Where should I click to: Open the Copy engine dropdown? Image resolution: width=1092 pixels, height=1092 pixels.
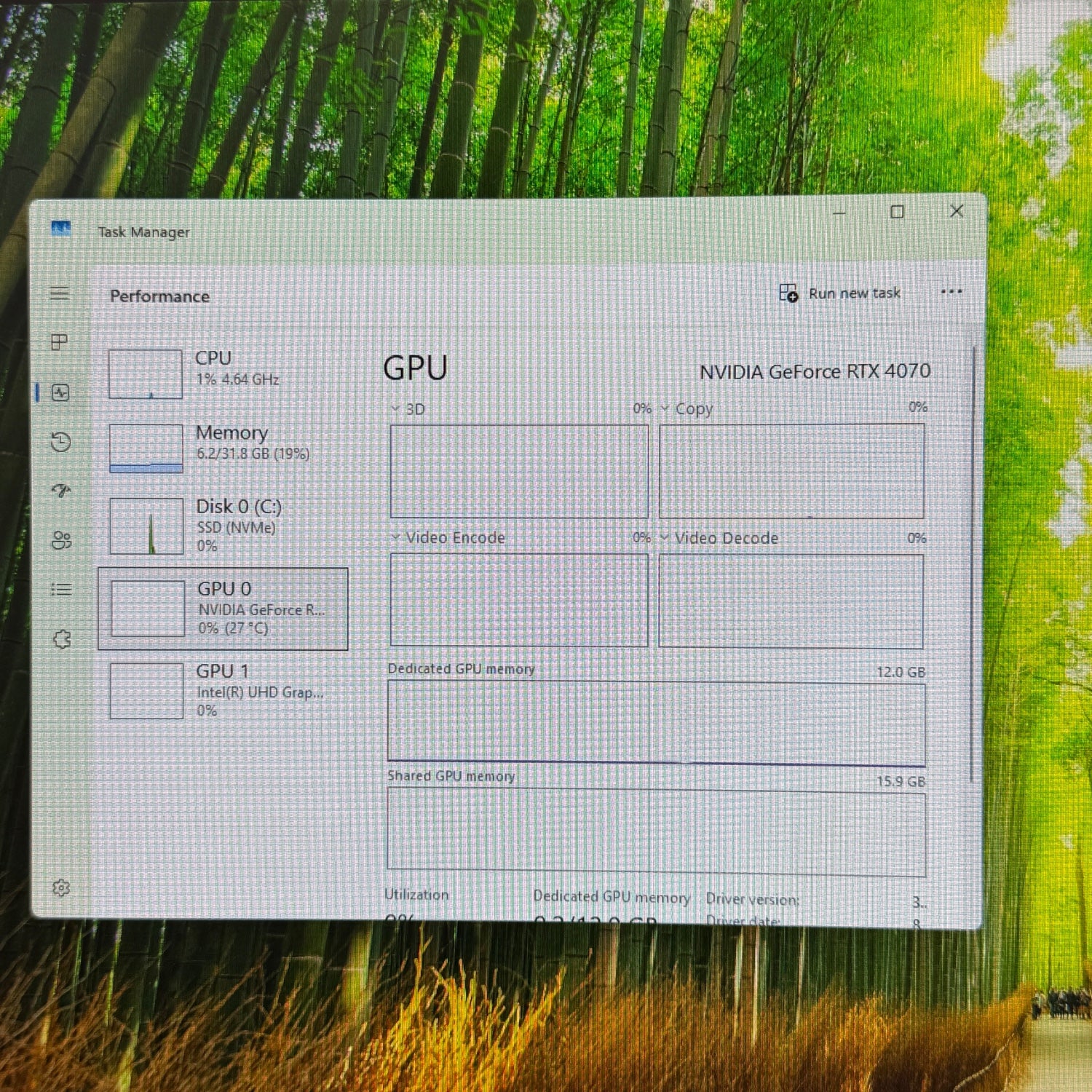coord(665,408)
